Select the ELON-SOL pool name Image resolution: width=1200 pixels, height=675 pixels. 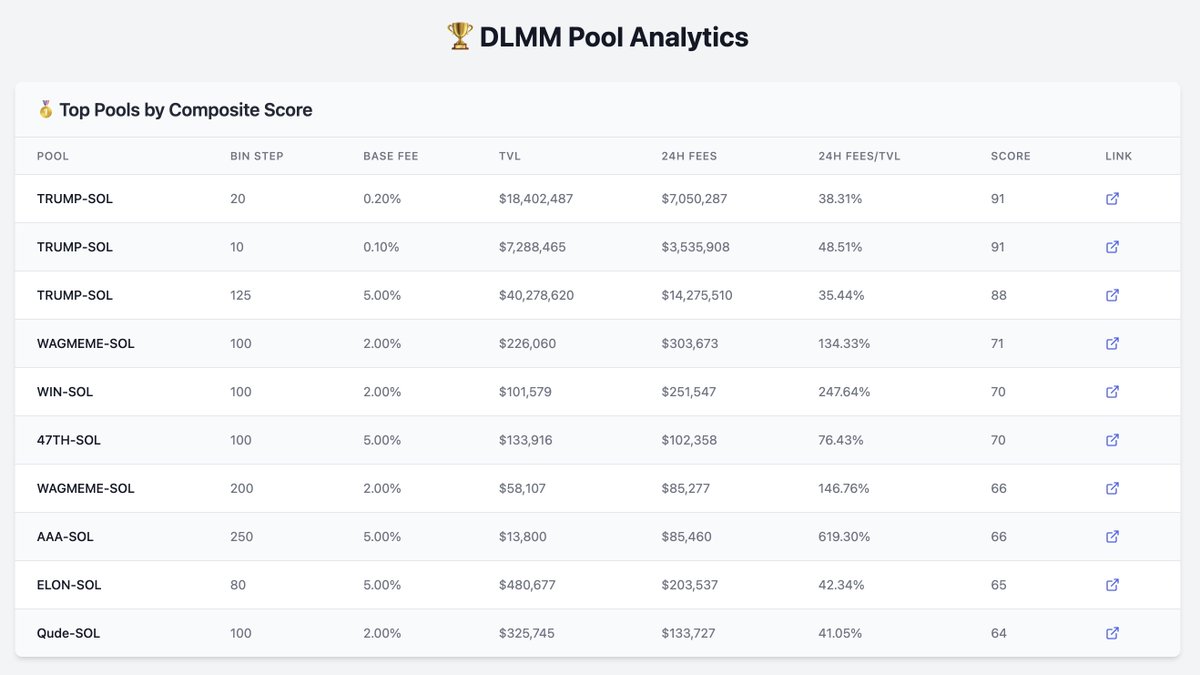click(x=69, y=585)
